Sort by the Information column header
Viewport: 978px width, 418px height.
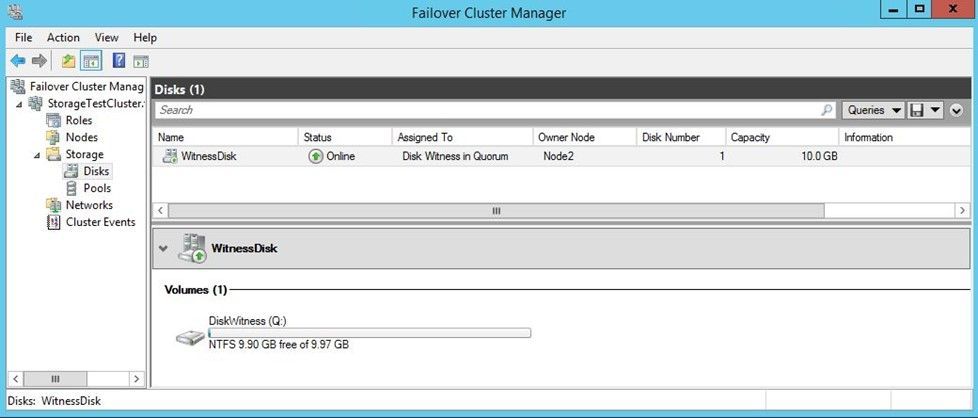(x=905, y=137)
